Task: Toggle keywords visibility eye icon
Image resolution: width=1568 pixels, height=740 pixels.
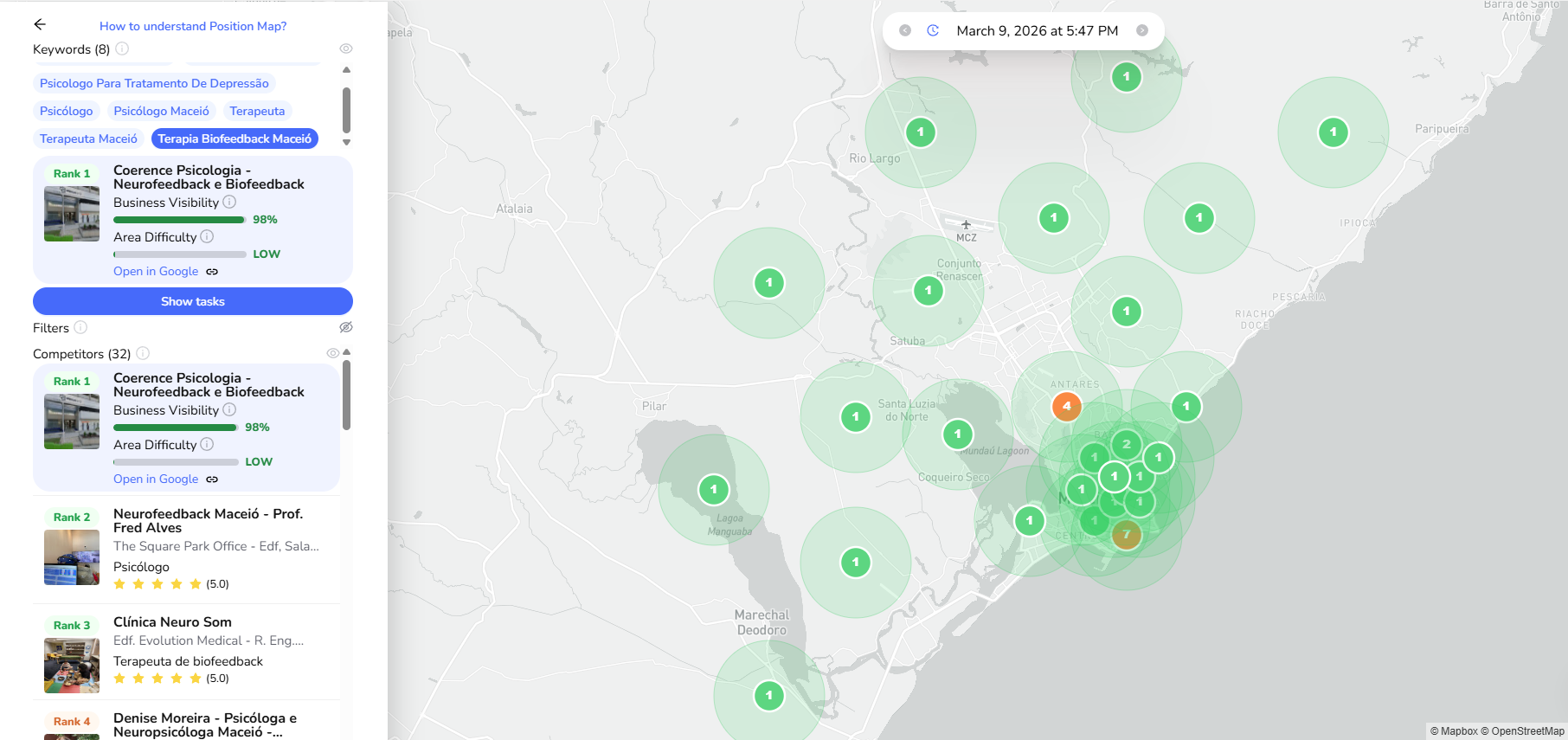Action: click(x=346, y=48)
